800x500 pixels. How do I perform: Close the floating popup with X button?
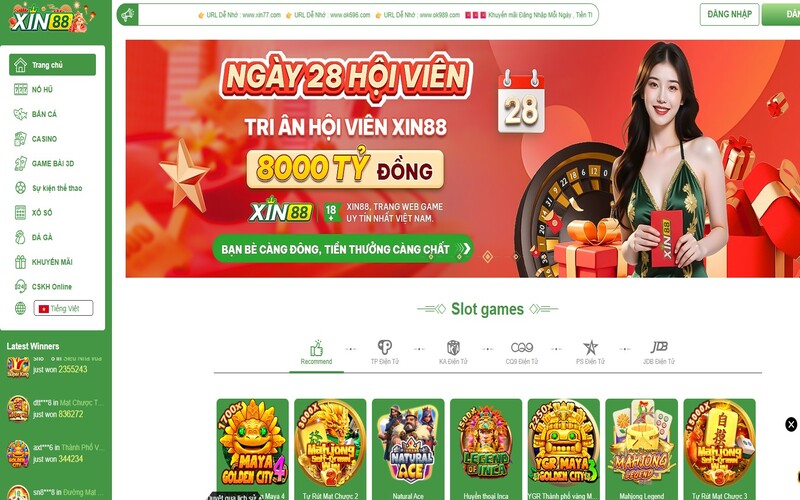coord(791,424)
